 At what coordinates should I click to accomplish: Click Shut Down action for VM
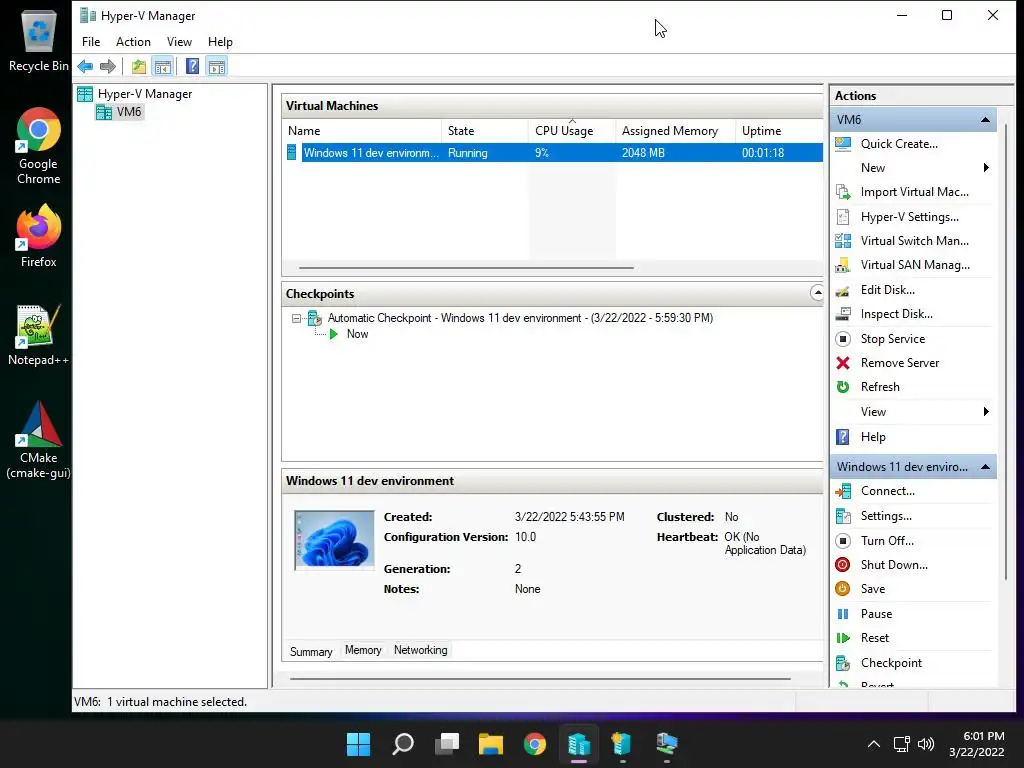(x=893, y=565)
